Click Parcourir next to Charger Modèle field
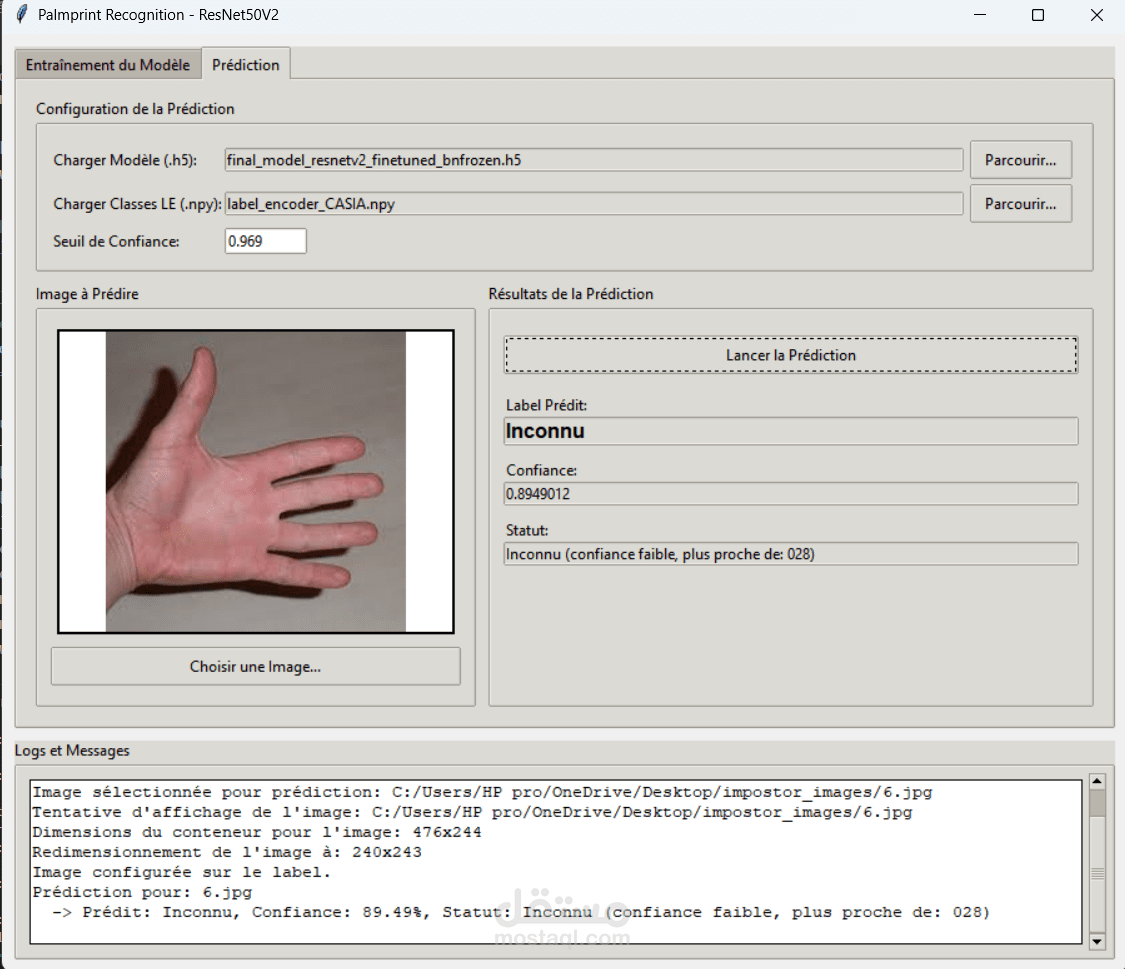Screen dimensions: 1125x969 pos(1020,160)
